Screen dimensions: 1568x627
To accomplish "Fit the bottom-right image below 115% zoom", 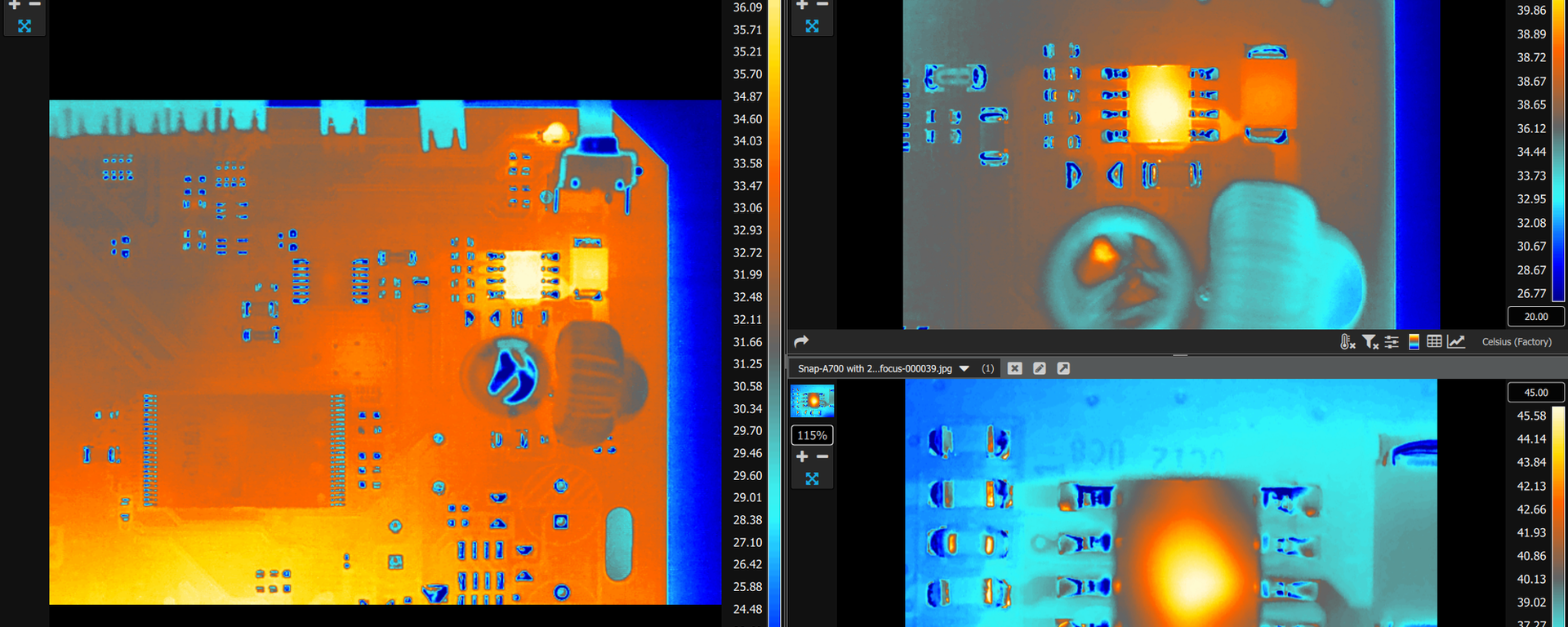I will pyautogui.click(x=812, y=478).
